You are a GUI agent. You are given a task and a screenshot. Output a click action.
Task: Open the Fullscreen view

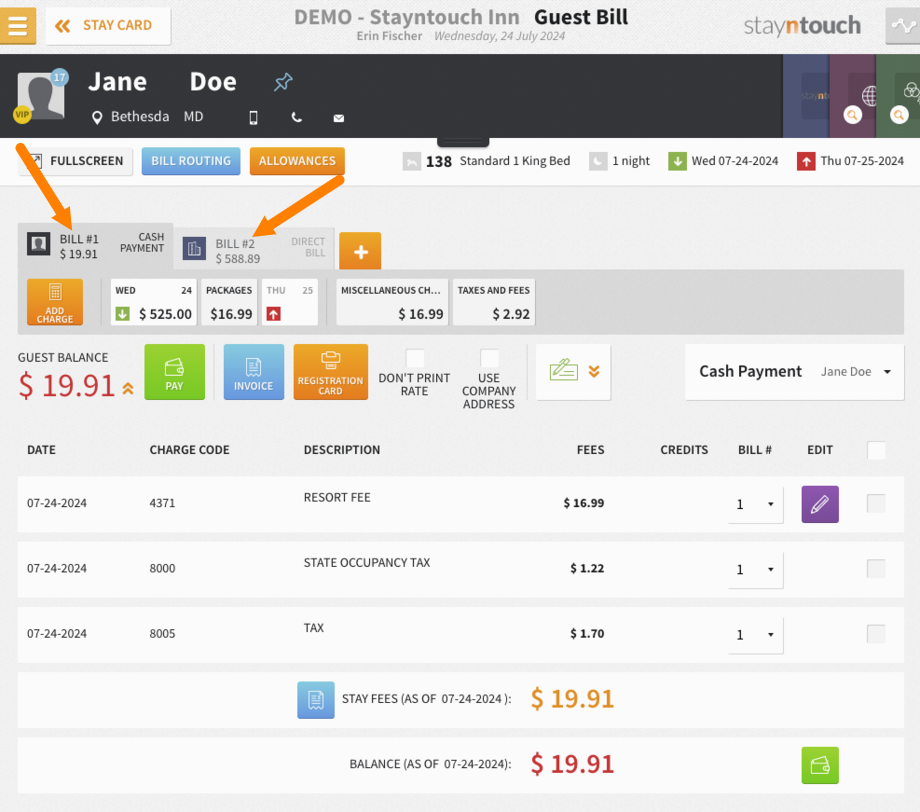click(76, 161)
